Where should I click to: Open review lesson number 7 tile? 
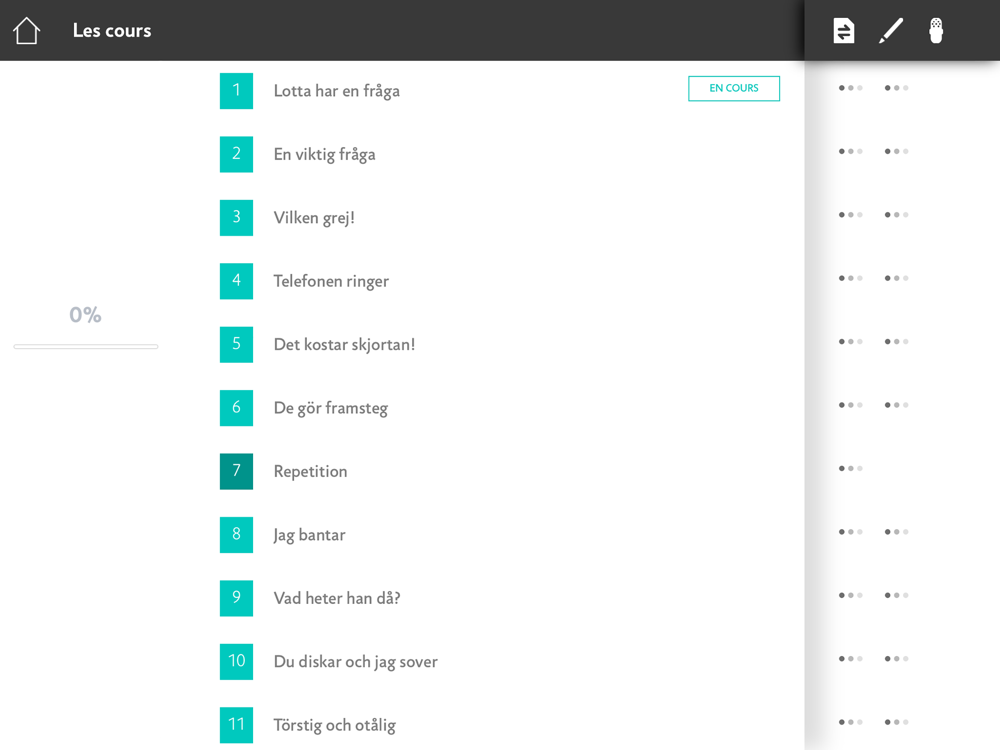(237, 471)
